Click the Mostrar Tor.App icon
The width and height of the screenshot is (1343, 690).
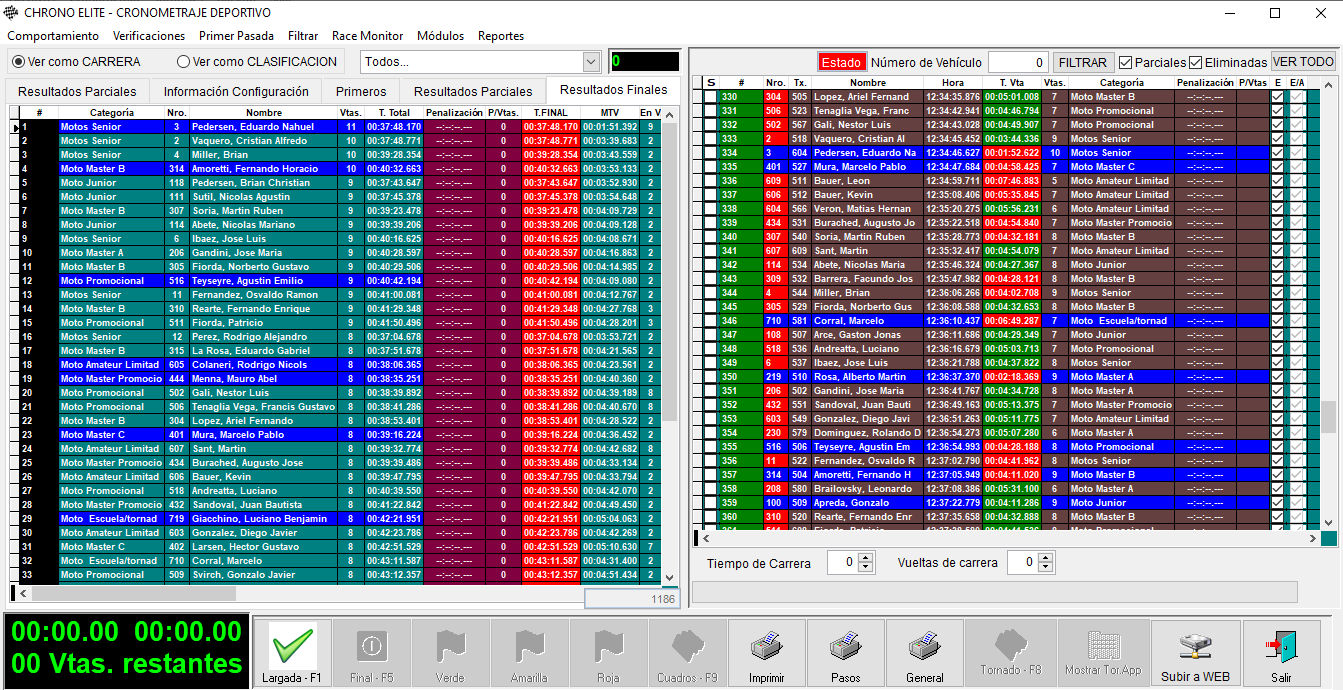tap(1103, 647)
